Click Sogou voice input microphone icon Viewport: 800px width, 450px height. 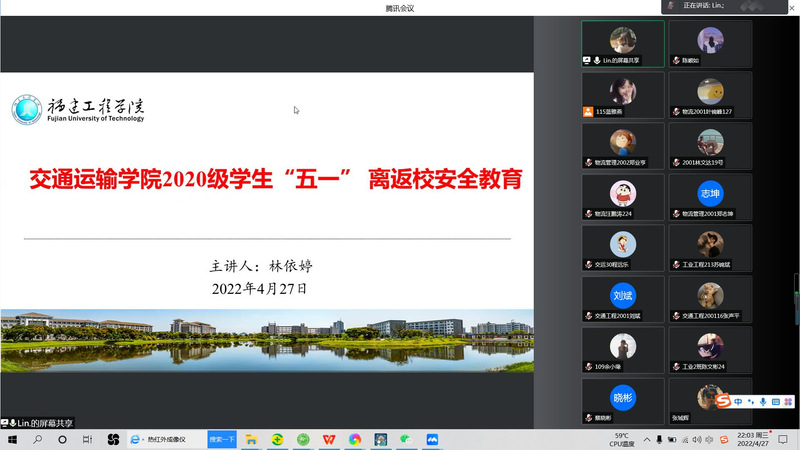tap(763, 402)
